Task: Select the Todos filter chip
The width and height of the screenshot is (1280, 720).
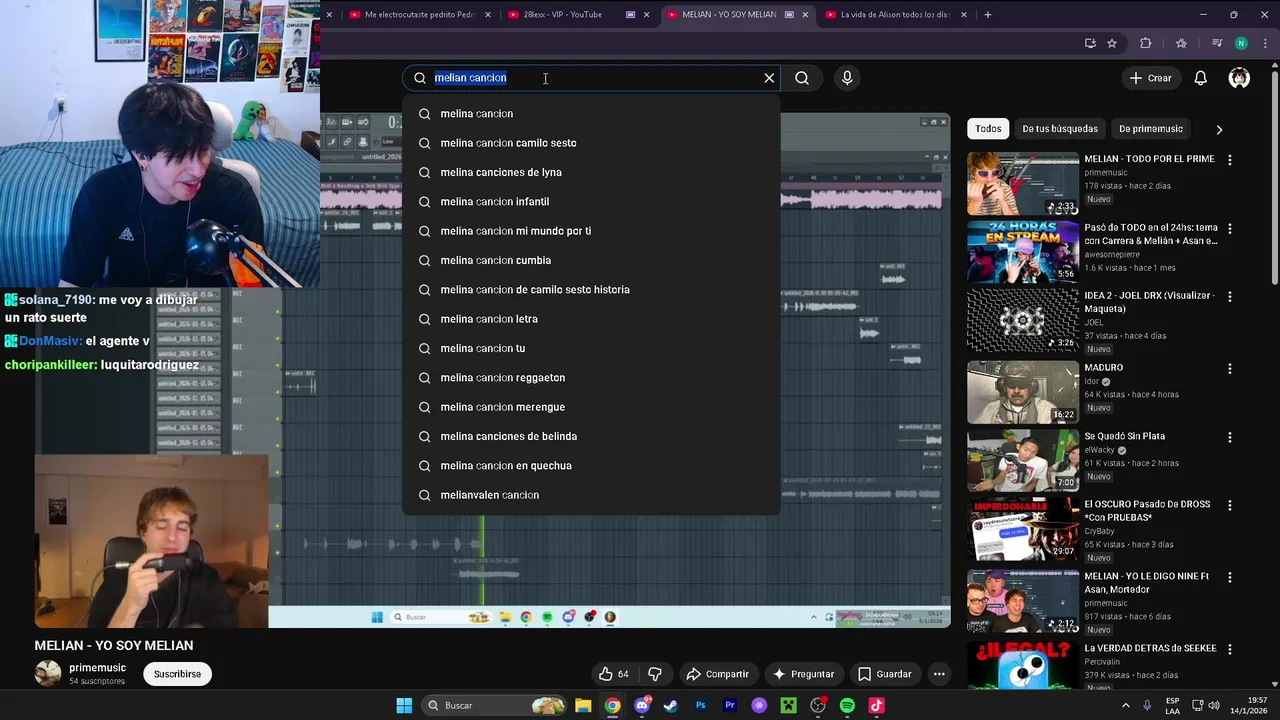Action: pyautogui.click(x=988, y=129)
